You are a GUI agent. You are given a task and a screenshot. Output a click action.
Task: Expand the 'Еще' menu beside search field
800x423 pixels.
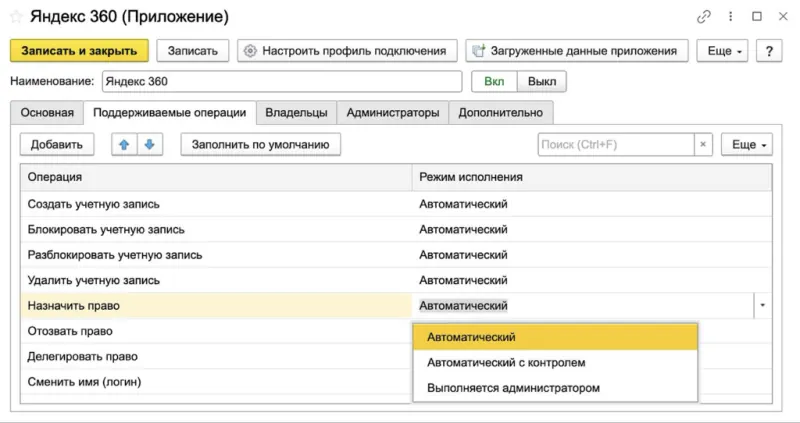(746, 144)
